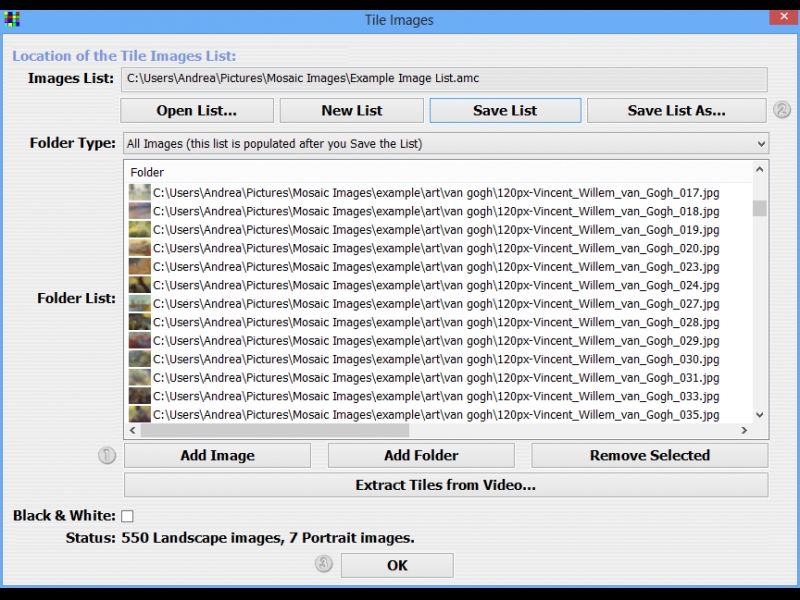This screenshot has width=800, height=600.
Task: Click the folder list scroll down arrow
Action: coord(759,414)
